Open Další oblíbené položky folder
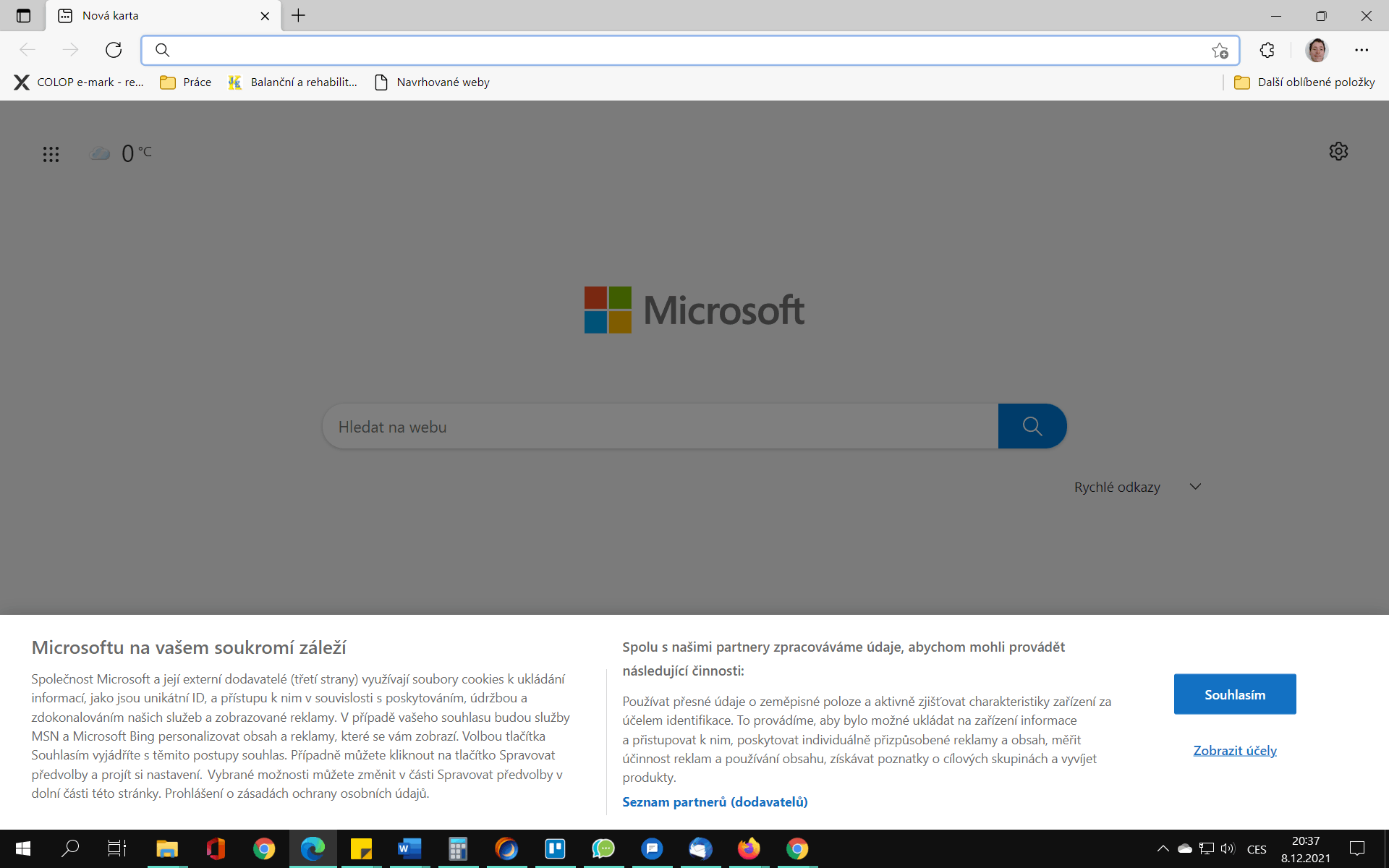Screen dimensions: 1389x868 point(1304,82)
